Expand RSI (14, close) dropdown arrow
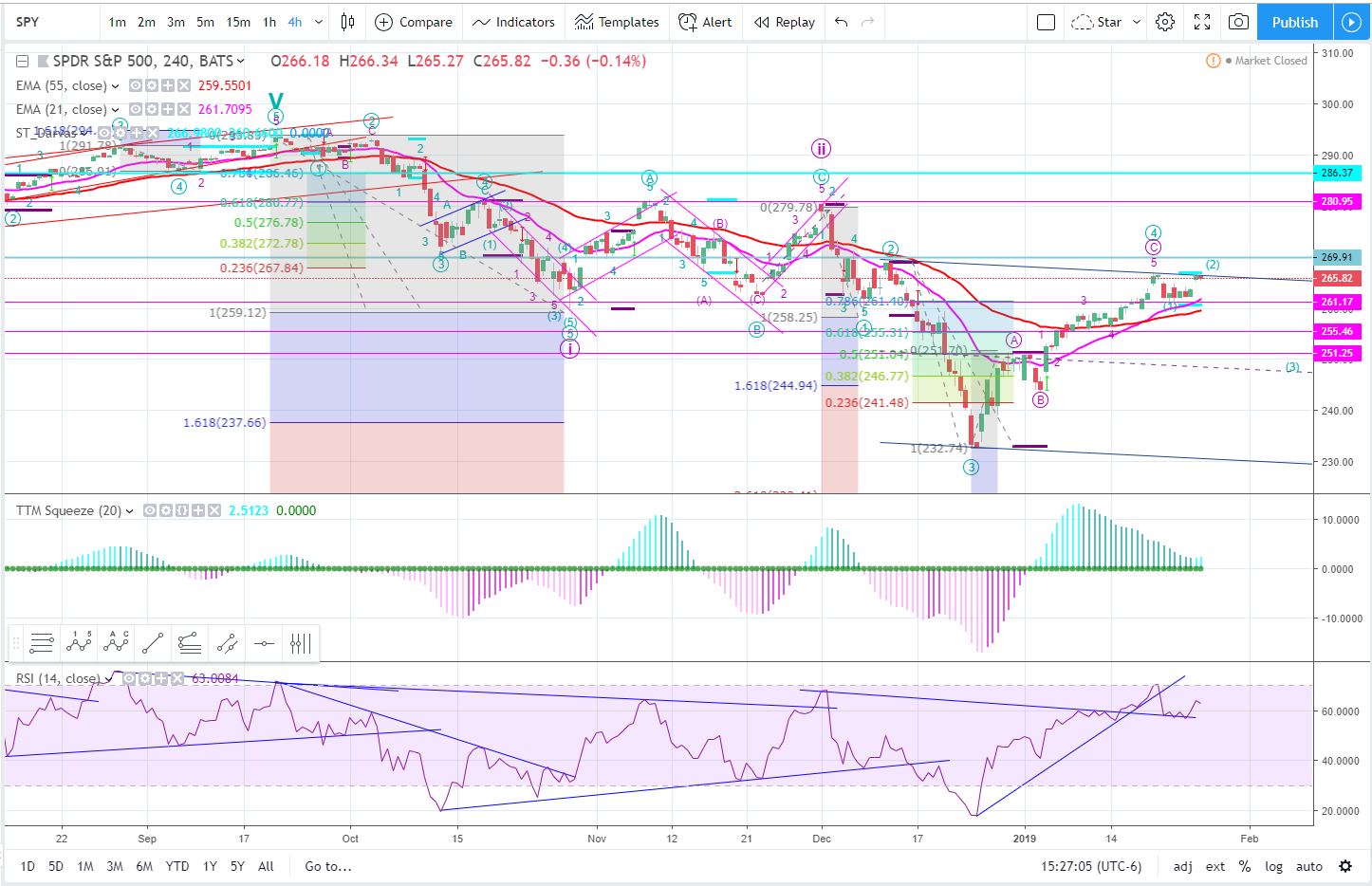This screenshot has width=1372, height=886. point(108,678)
